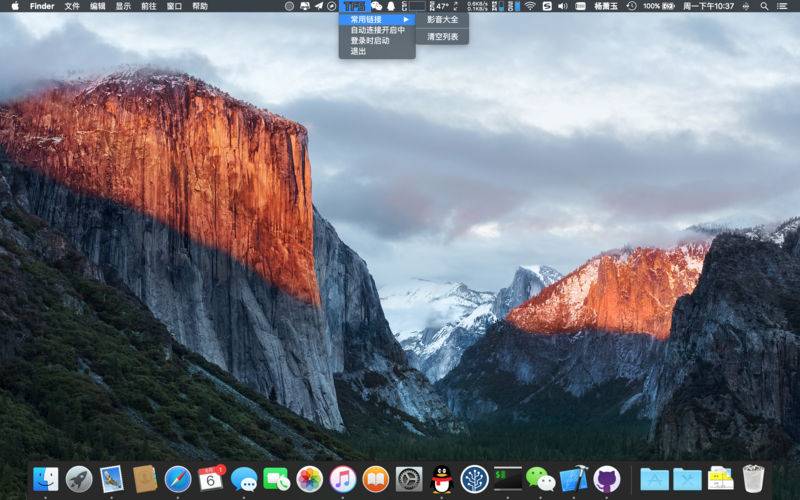800x500 pixels.
Task: Open Notification Center list icon
Action: pyautogui.click(x=782, y=6)
